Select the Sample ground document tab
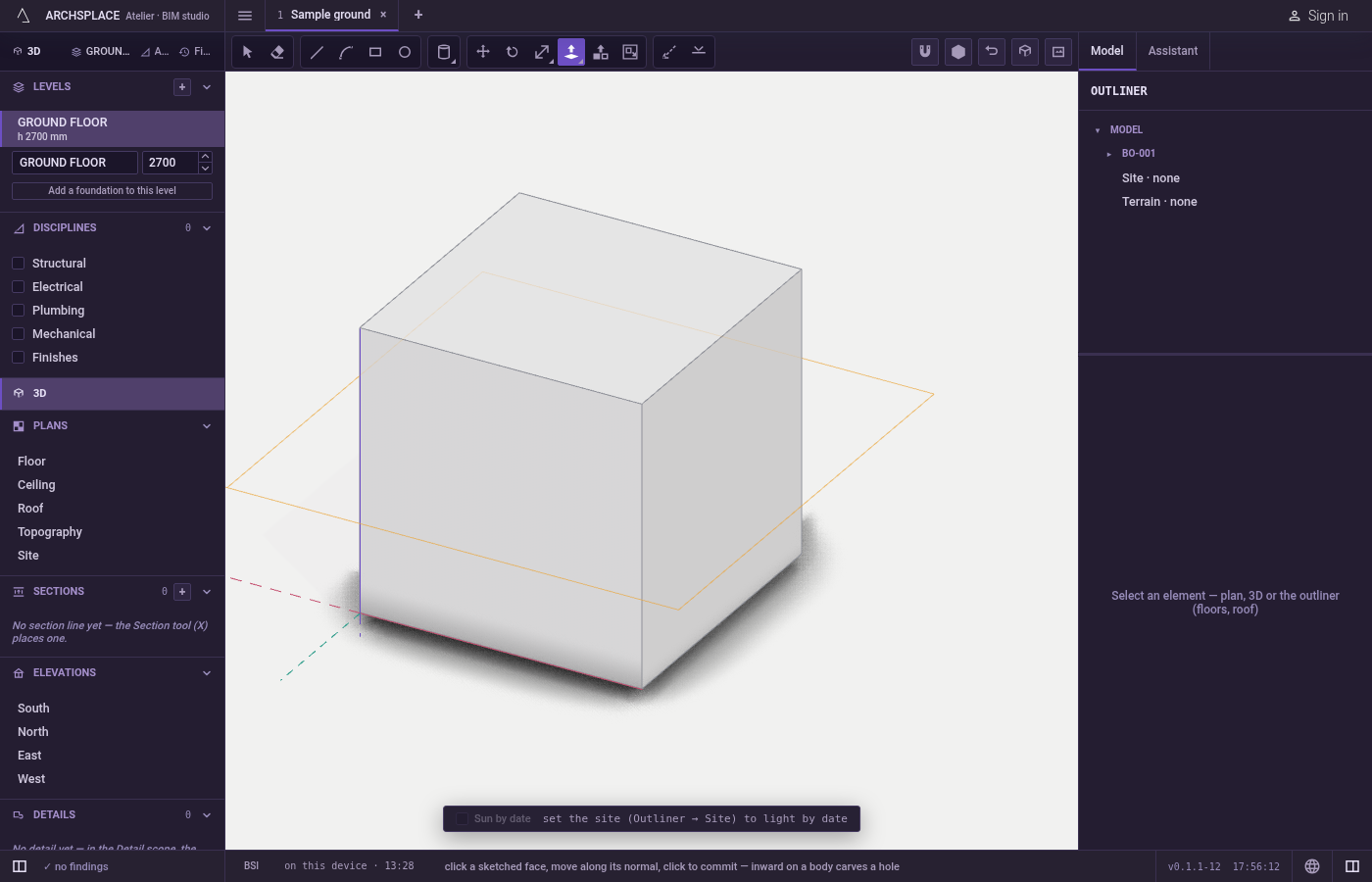This screenshot has height=882, width=1372. click(331, 15)
